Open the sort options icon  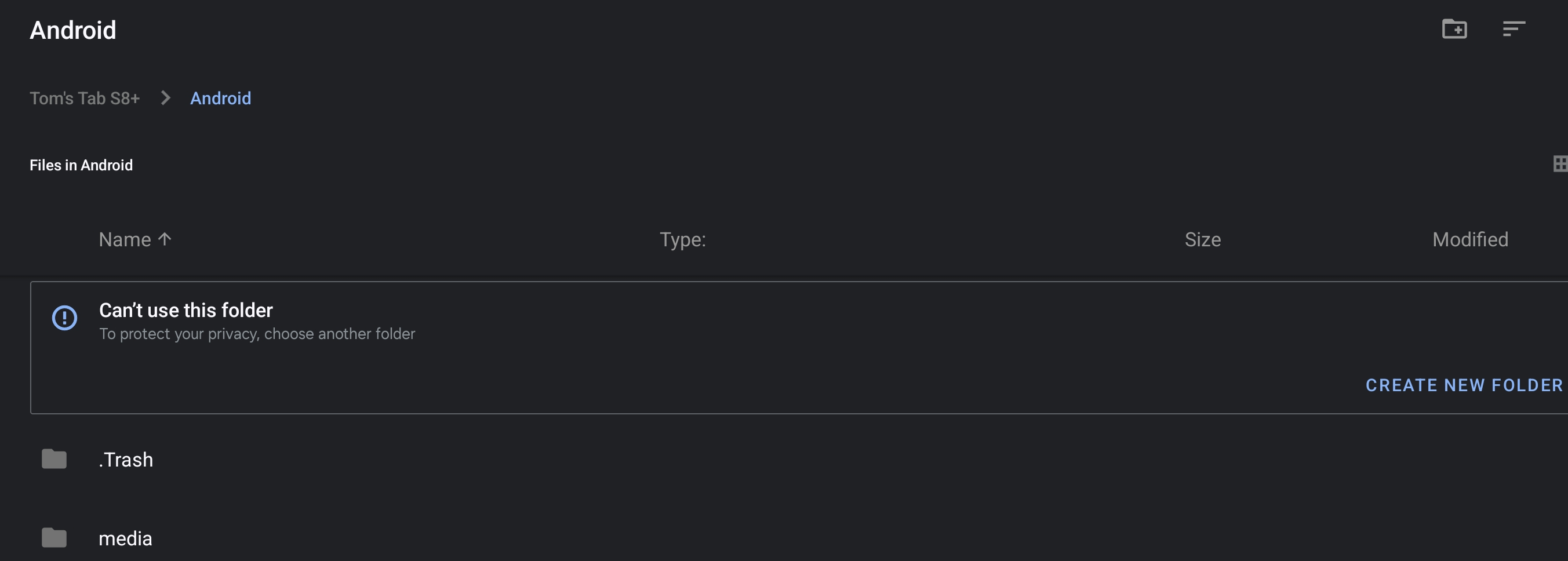[1513, 28]
